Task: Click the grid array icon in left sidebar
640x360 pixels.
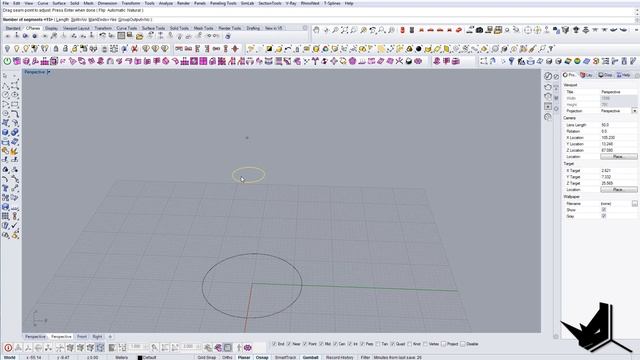Action: point(5,216)
